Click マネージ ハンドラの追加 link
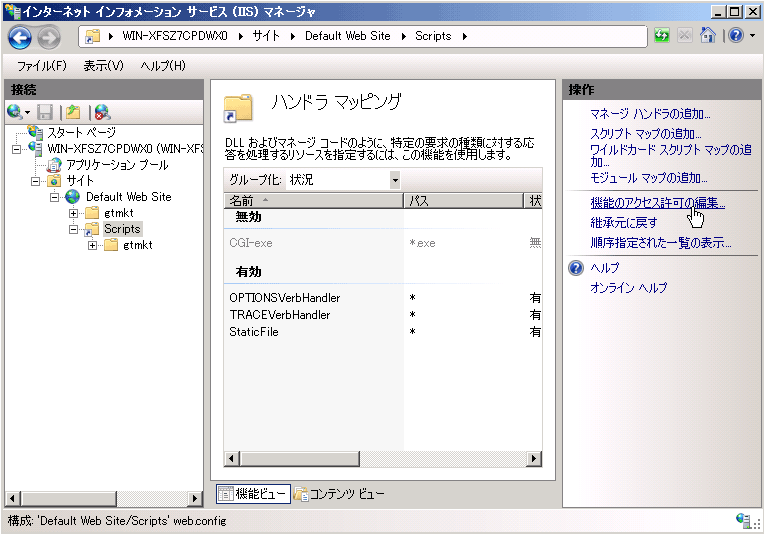 650,114
